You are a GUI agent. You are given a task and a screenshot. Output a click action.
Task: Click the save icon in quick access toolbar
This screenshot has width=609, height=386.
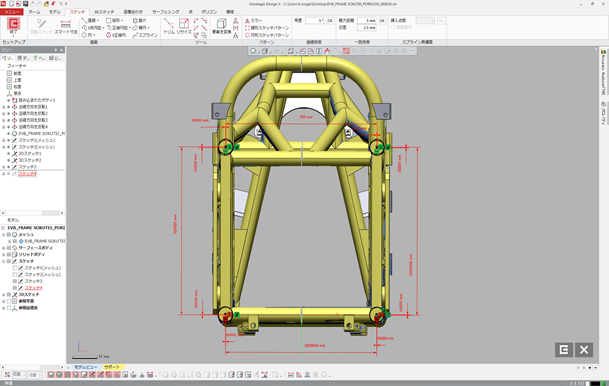(26, 3)
